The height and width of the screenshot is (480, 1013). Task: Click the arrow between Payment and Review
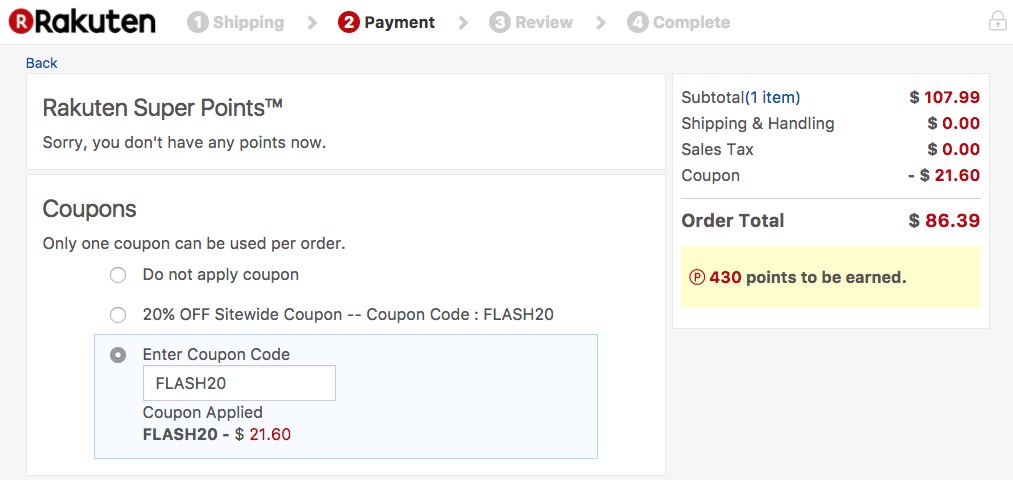pyautogui.click(x=463, y=22)
